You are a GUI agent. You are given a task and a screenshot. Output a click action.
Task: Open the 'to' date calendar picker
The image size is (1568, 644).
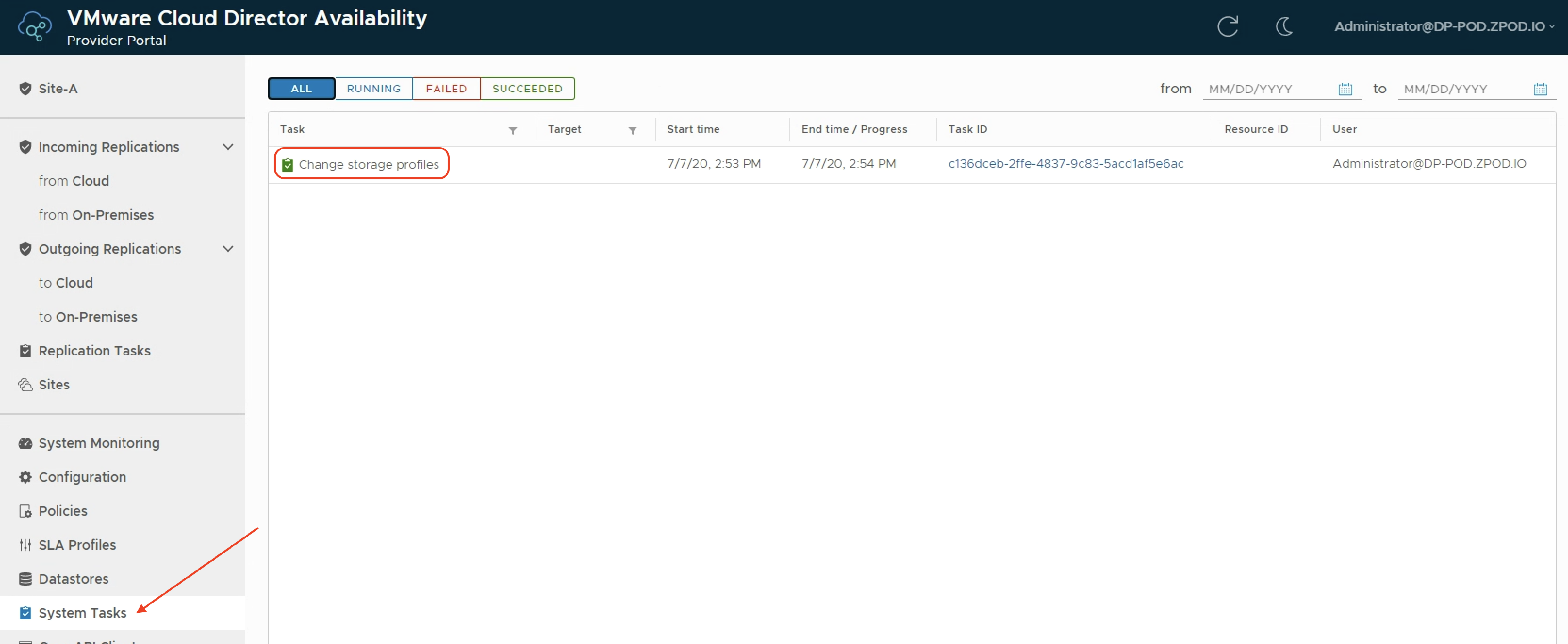pos(1540,90)
